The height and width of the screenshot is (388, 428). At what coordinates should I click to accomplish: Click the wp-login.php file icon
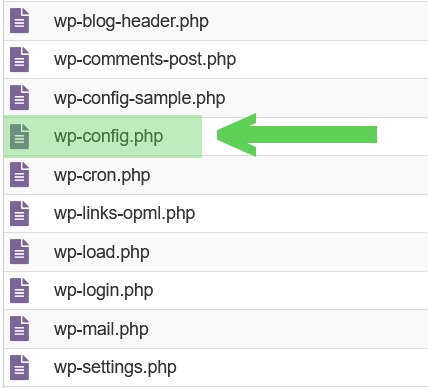20,290
